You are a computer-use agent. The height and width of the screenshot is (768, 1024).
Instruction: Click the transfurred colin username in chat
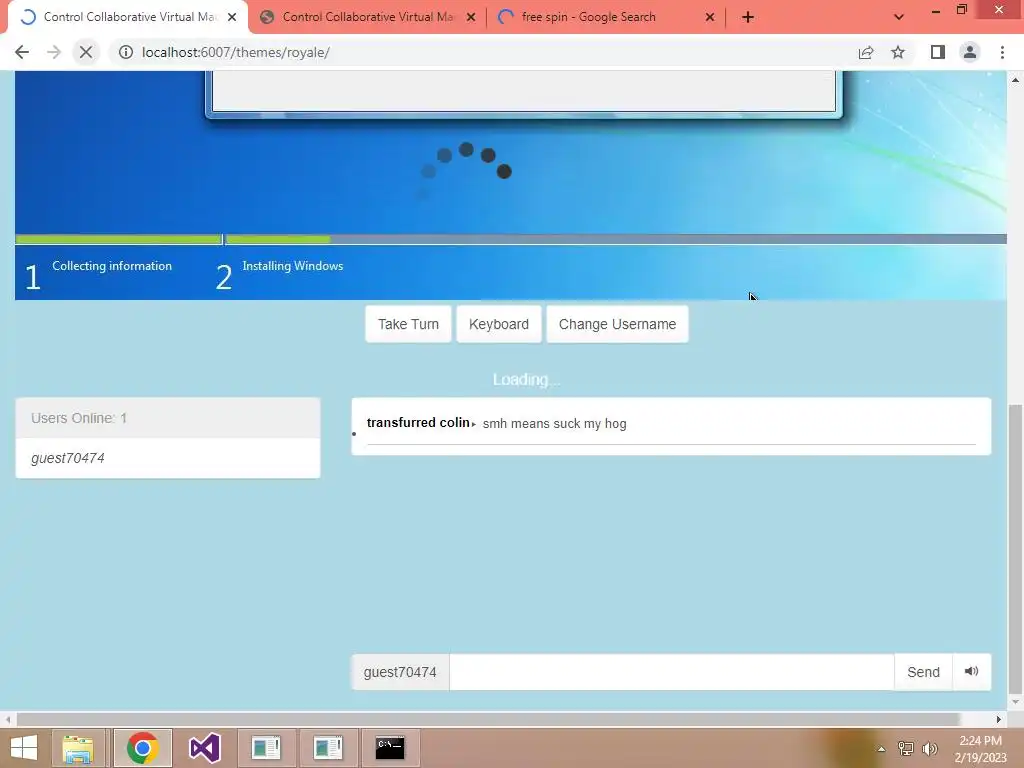[x=418, y=423]
